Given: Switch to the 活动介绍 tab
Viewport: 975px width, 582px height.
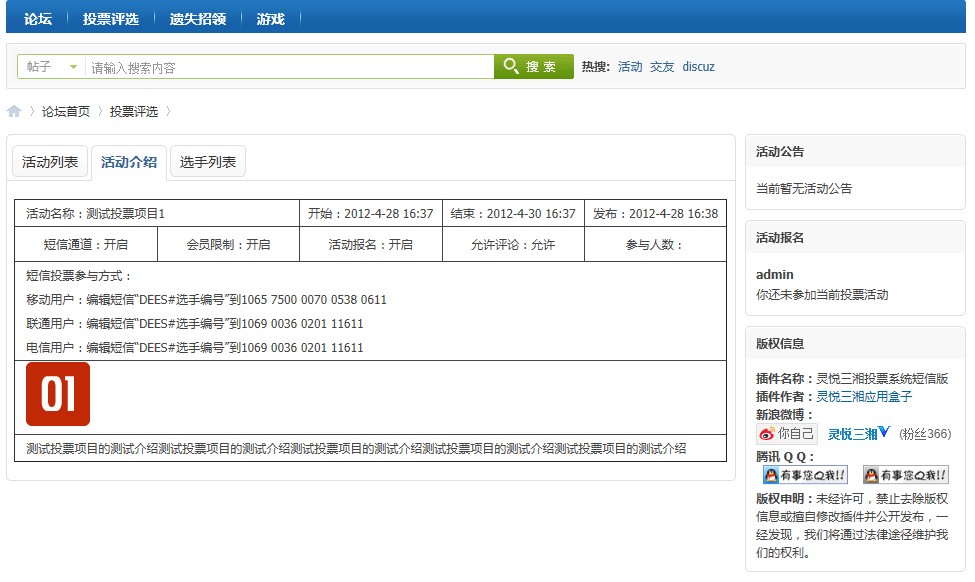Looking at the screenshot, I should [129, 162].
